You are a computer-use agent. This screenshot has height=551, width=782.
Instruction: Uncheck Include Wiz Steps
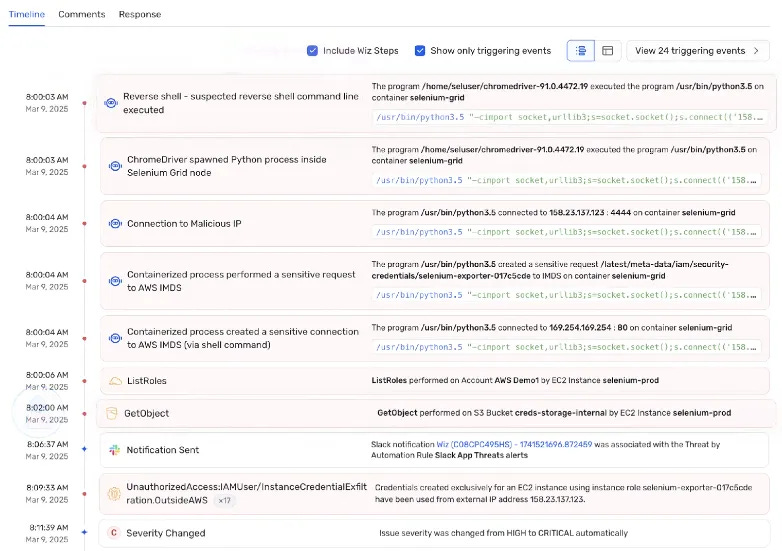click(312, 51)
